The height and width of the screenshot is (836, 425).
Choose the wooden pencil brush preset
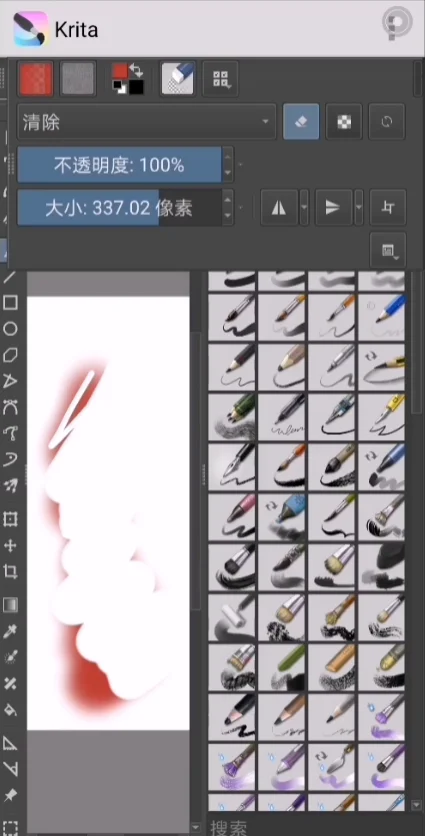pyautogui.click(x=282, y=367)
